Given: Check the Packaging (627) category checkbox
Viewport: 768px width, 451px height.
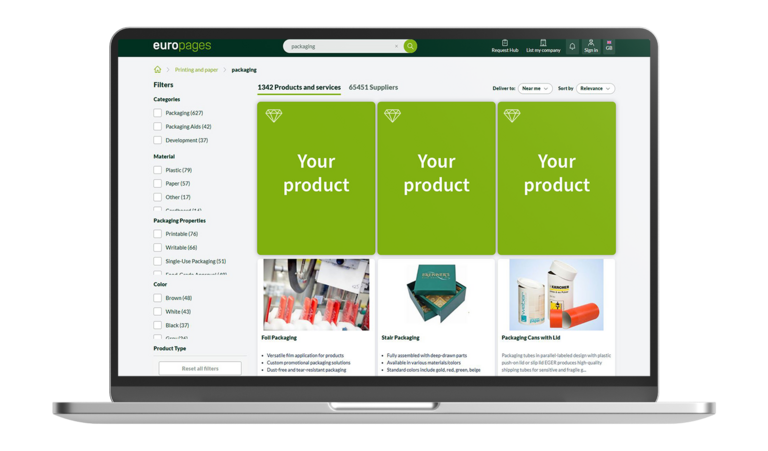Looking at the screenshot, I should click(x=158, y=113).
